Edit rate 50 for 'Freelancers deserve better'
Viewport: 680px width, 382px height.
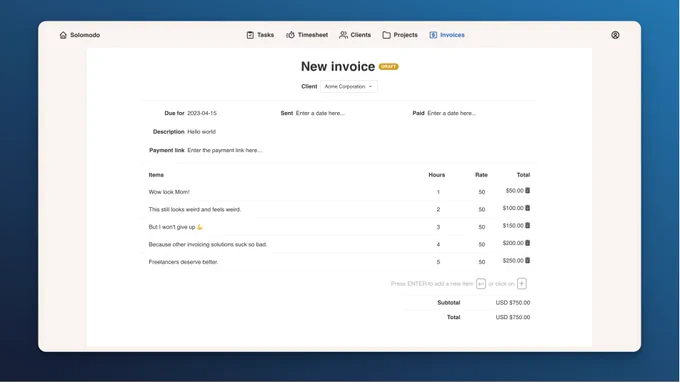(x=482, y=262)
